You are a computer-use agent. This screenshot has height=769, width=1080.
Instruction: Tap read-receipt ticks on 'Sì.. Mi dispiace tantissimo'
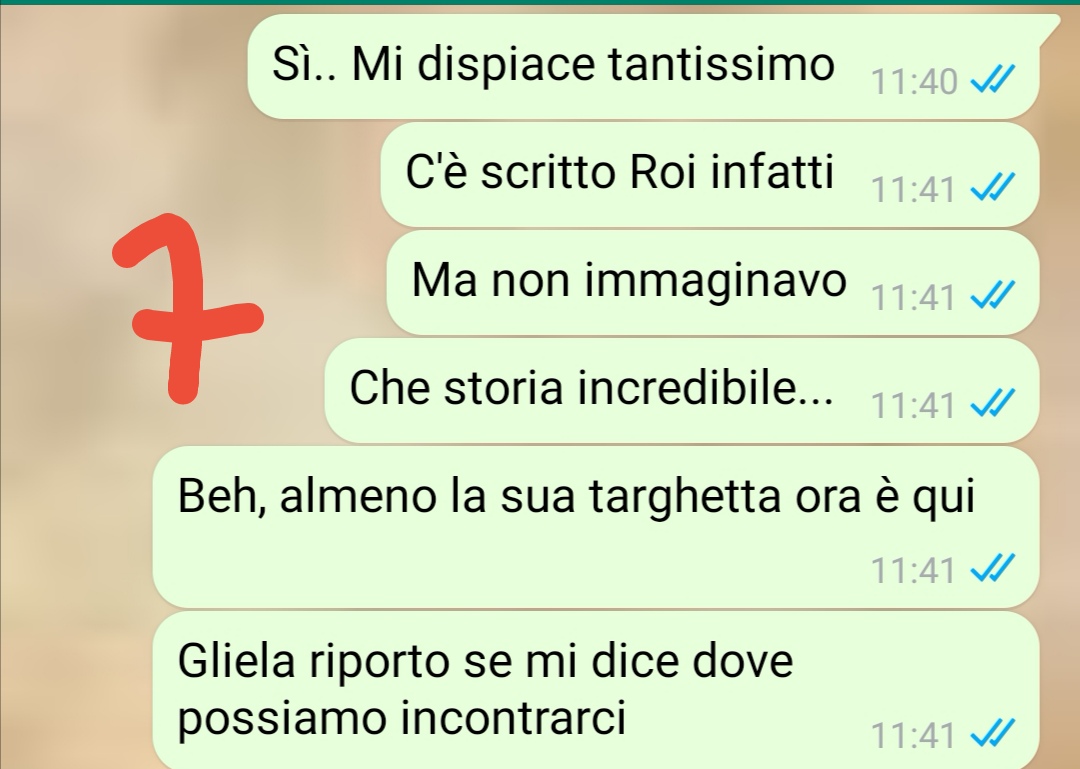point(992,79)
